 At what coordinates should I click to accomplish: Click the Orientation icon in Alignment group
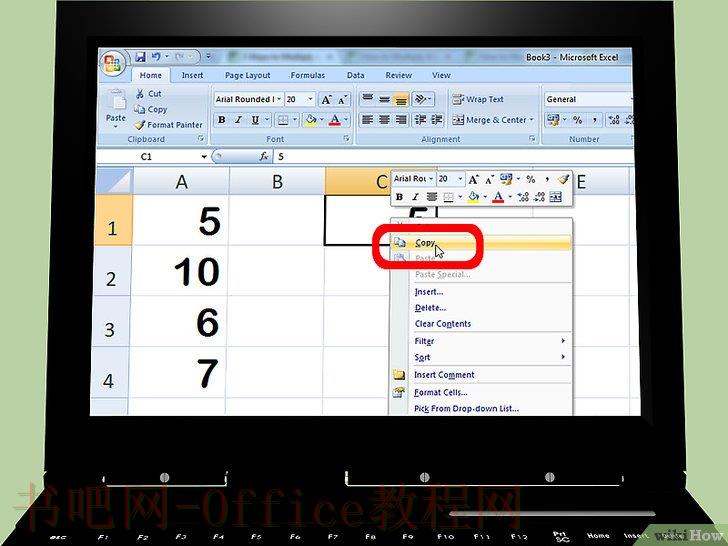420,98
